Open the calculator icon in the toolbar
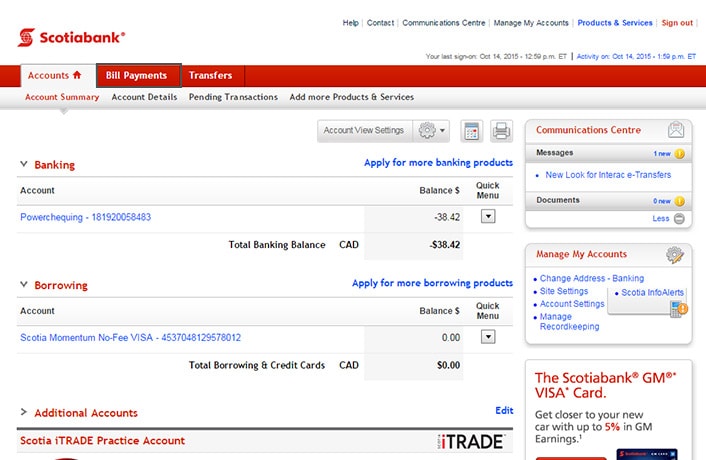This screenshot has height=460, width=706. click(x=471, y=131)
